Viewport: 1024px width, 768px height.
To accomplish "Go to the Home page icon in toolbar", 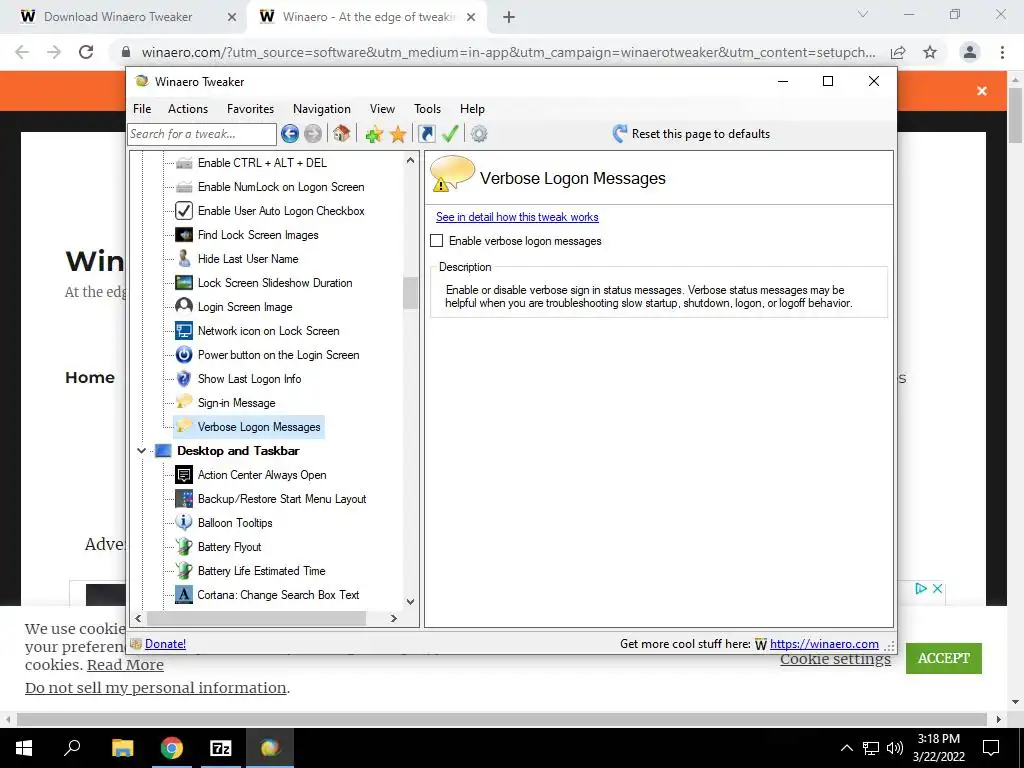I will coord(341,134).
